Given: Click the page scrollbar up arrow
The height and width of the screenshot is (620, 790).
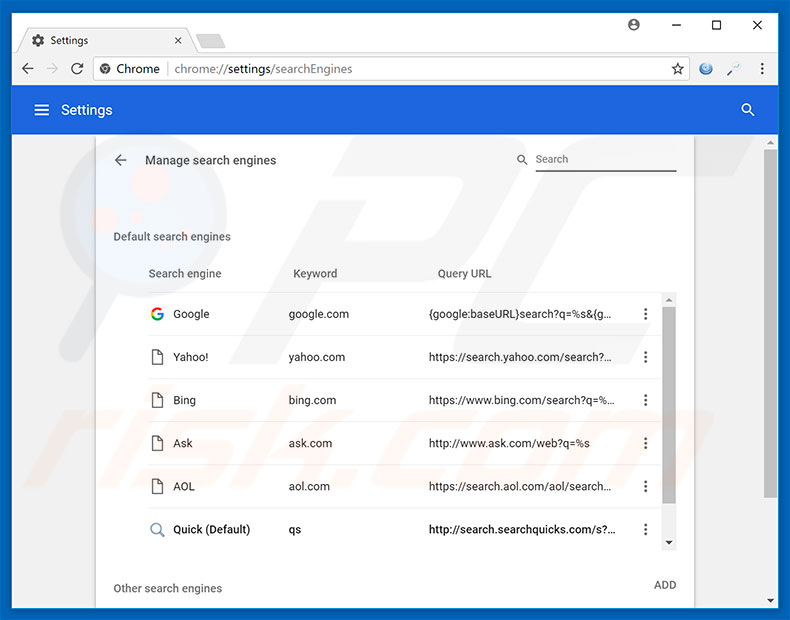Looking at the screenshot, I should (770, 143).
